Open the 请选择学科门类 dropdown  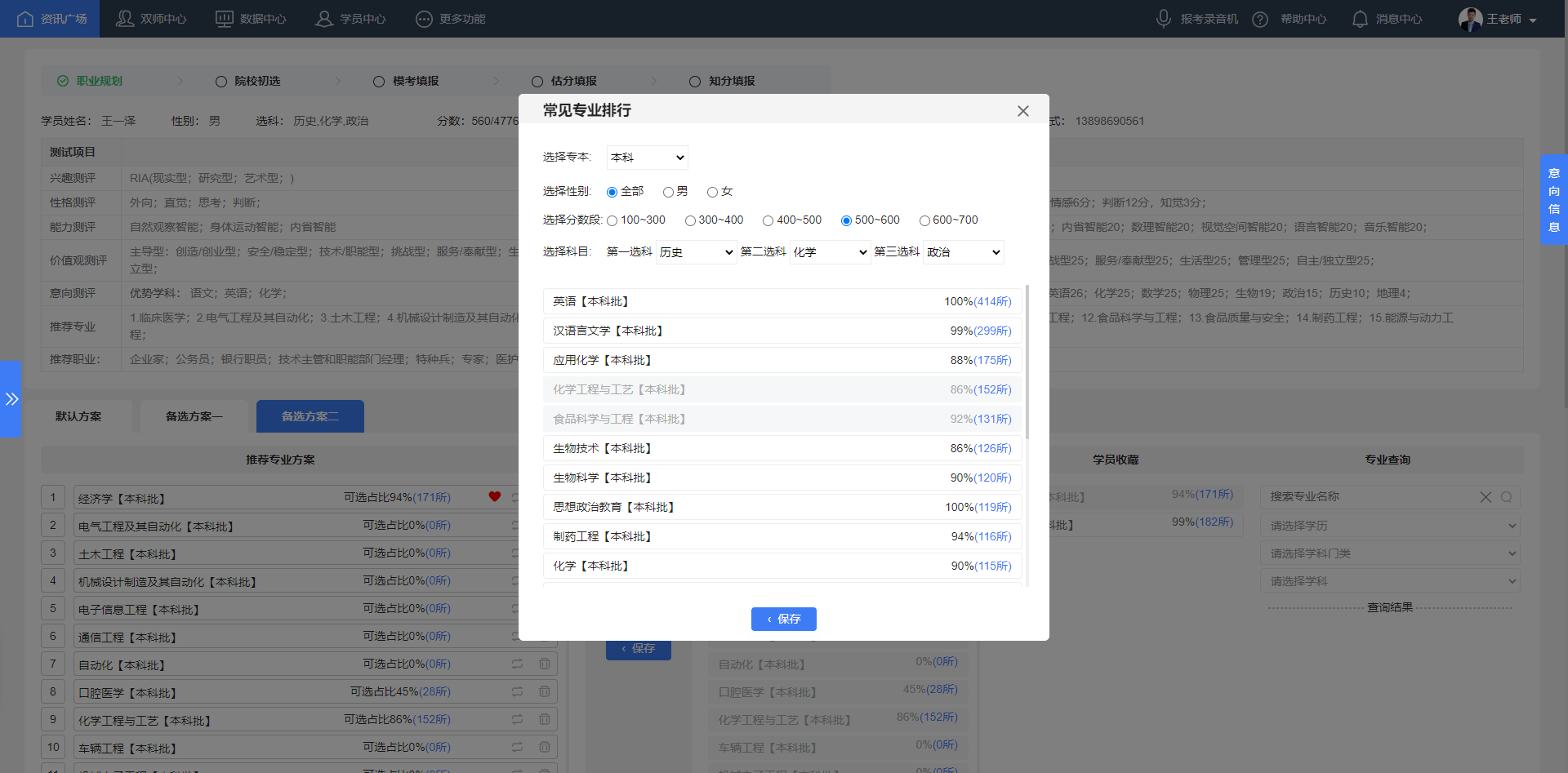pos(1392,553)
